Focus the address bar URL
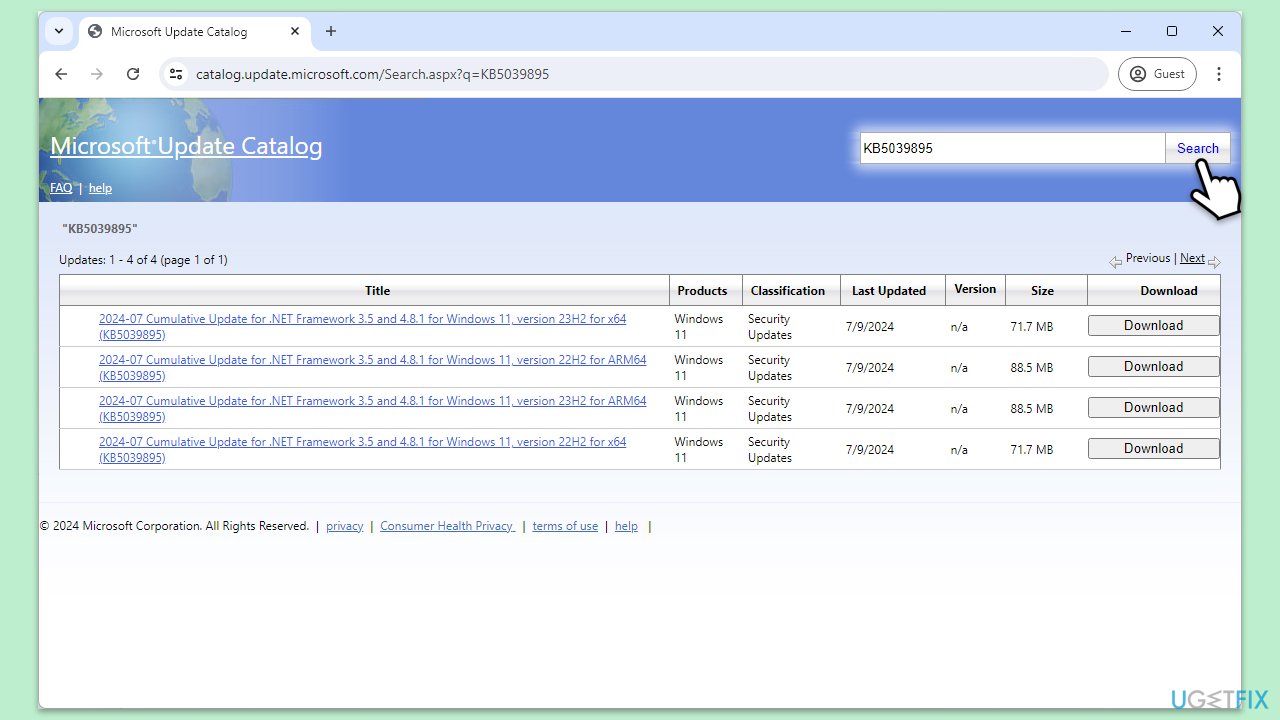Screen dimensions: 1280x720 click(372, 74)
